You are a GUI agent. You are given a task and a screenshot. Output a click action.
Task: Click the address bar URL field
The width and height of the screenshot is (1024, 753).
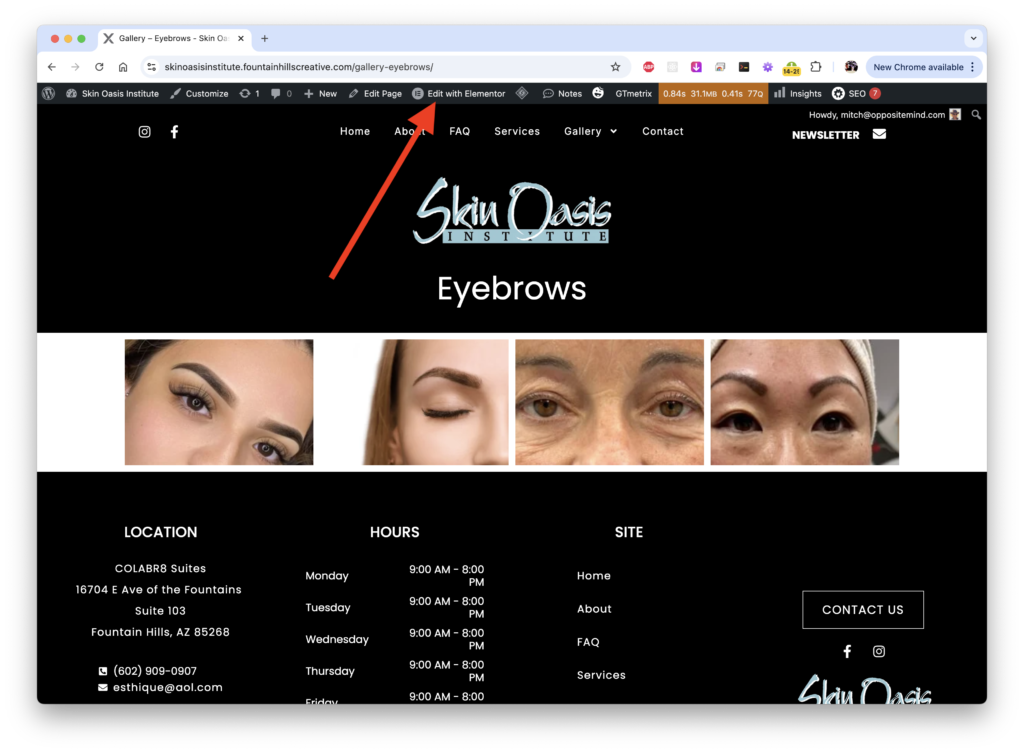[380, 67]
